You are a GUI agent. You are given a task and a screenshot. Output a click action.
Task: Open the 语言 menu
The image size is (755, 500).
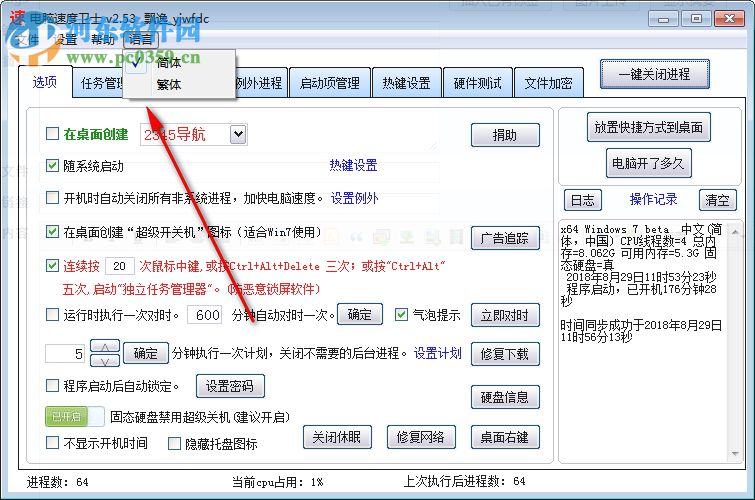coord(140,39)
